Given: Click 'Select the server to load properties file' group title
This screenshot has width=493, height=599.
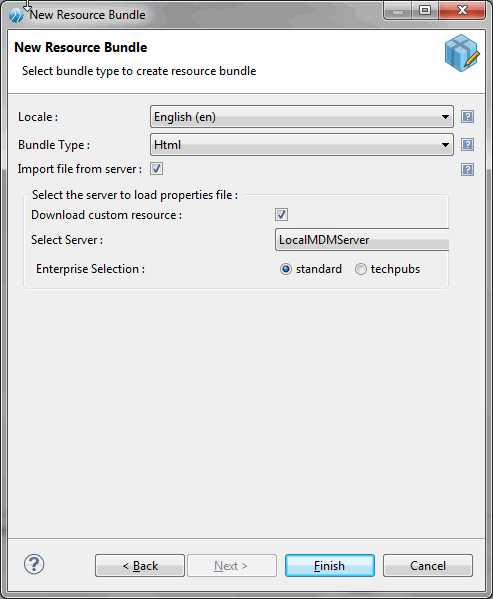Looking at the screenshot, I should tap(135, 195).
